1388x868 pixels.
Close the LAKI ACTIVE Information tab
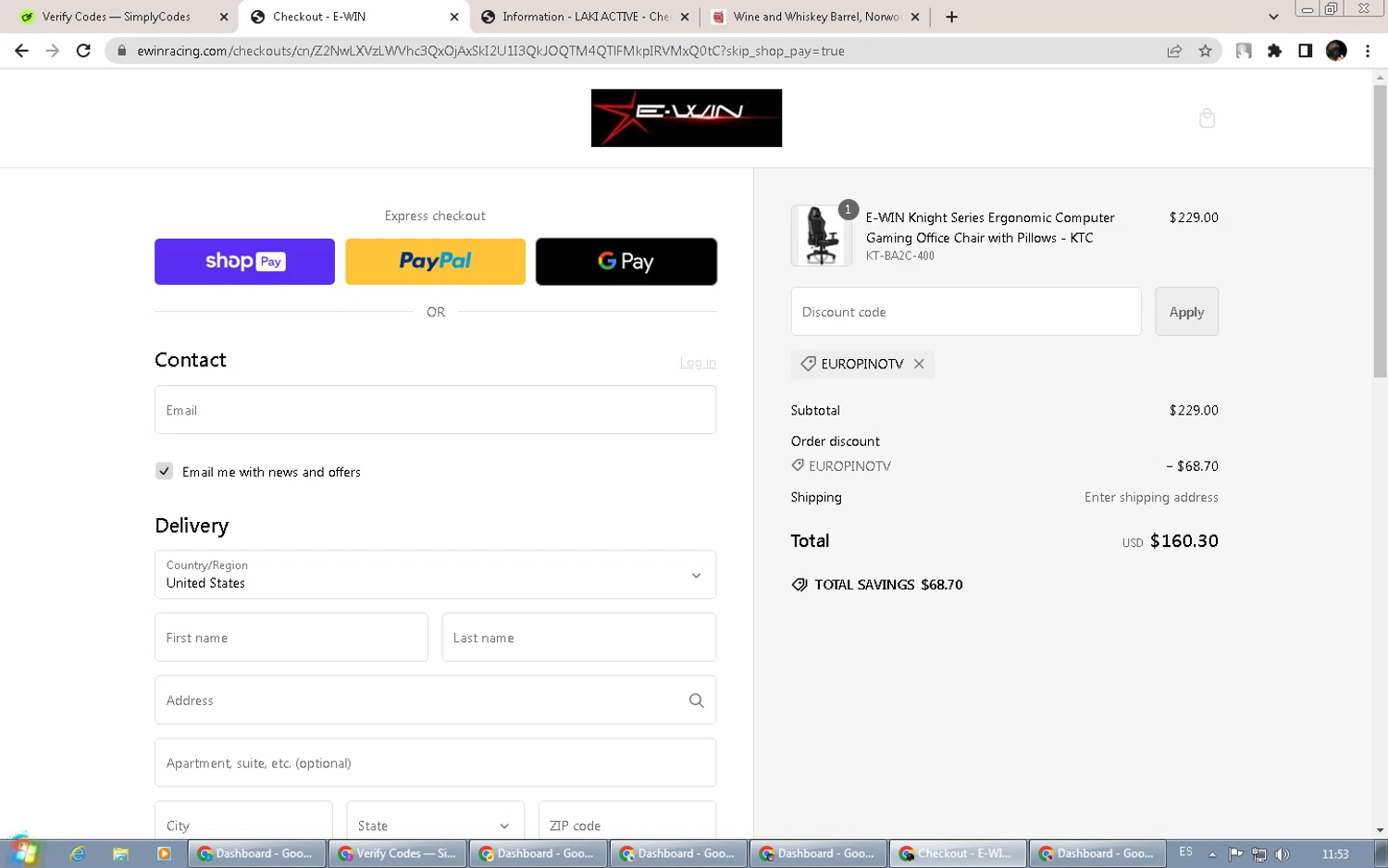684,17
